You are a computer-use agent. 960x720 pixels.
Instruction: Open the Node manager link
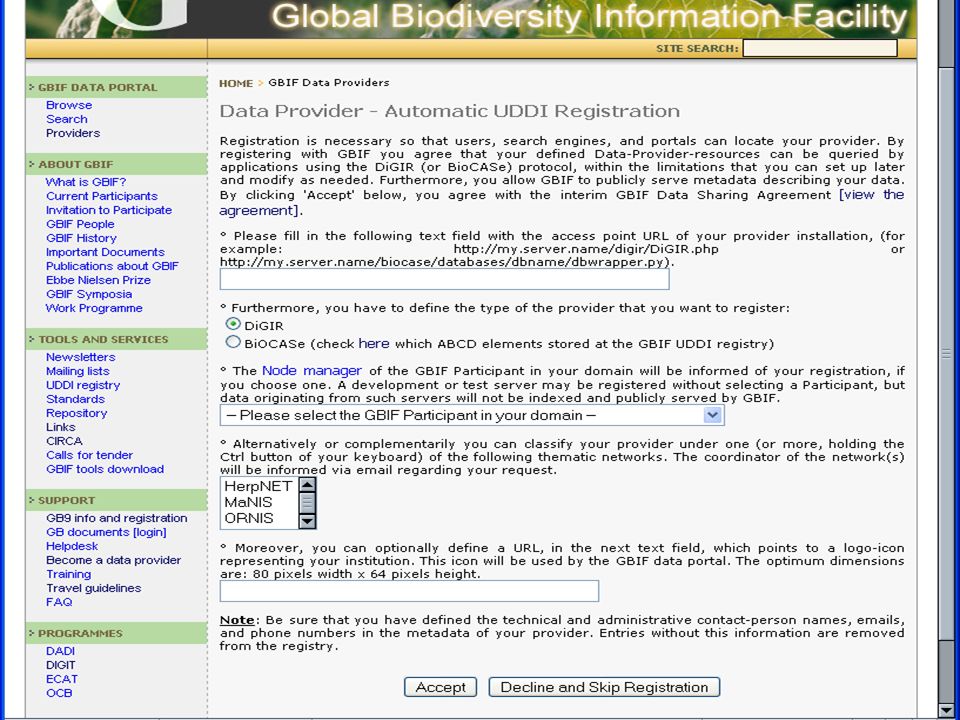(312, 370)
